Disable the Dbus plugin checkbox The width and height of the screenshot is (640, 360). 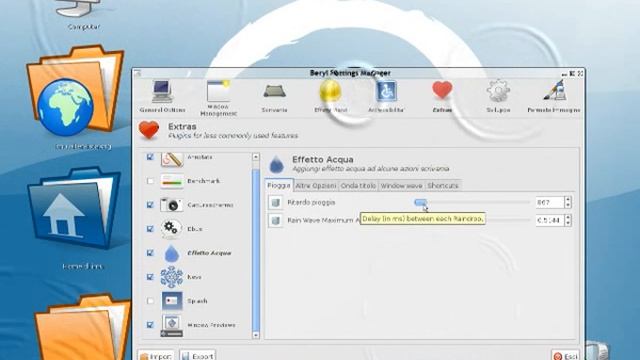coord(150,229)
